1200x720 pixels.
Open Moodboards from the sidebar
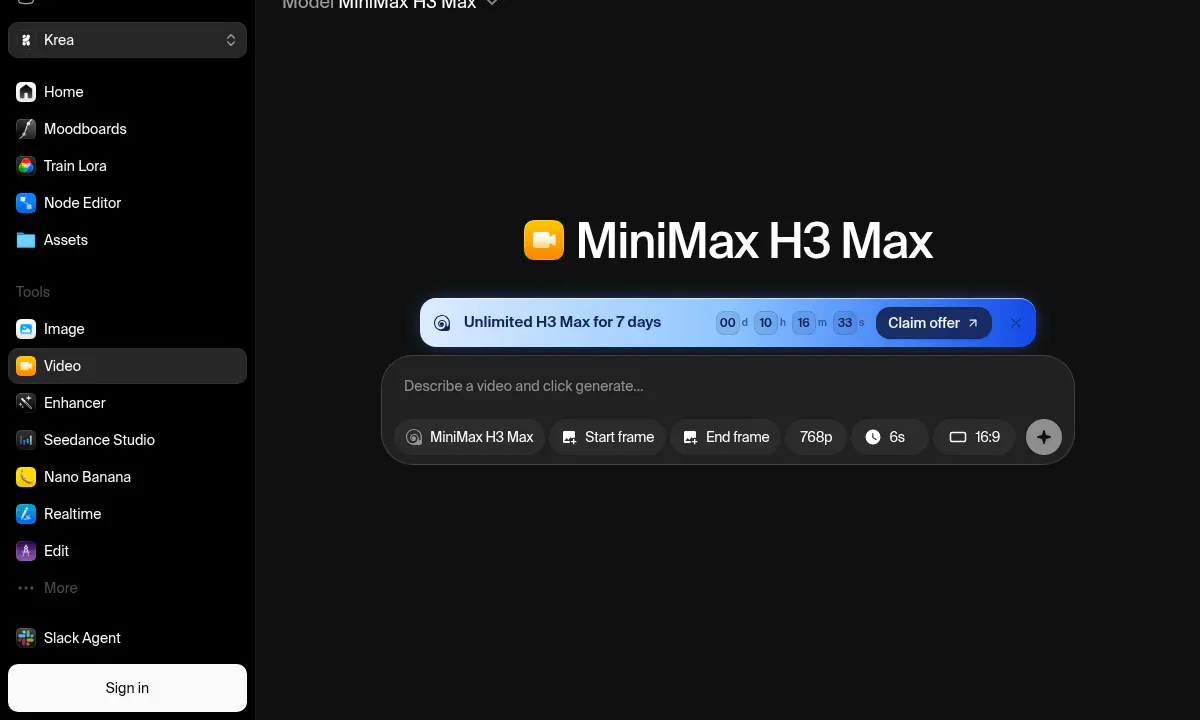pos(127,129)
